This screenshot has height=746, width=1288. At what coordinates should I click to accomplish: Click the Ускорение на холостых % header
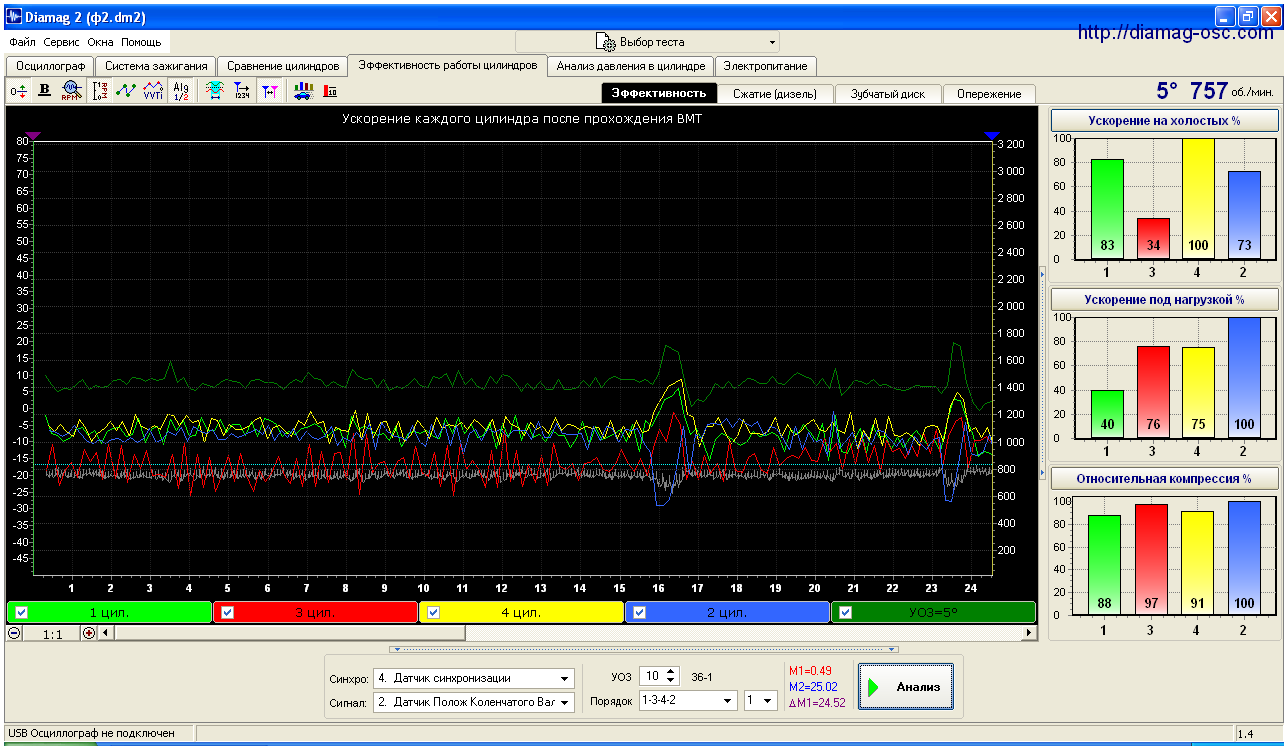[x=1164, y=120]
